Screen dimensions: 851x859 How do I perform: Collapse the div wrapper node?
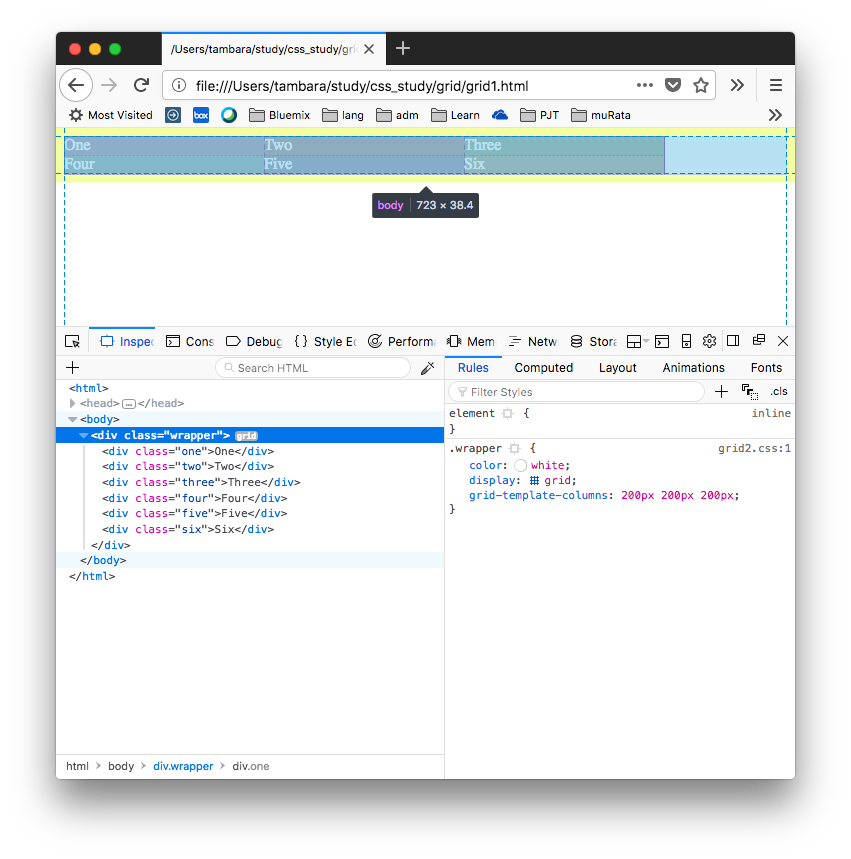pyautogui.click(x=83, y=436)
